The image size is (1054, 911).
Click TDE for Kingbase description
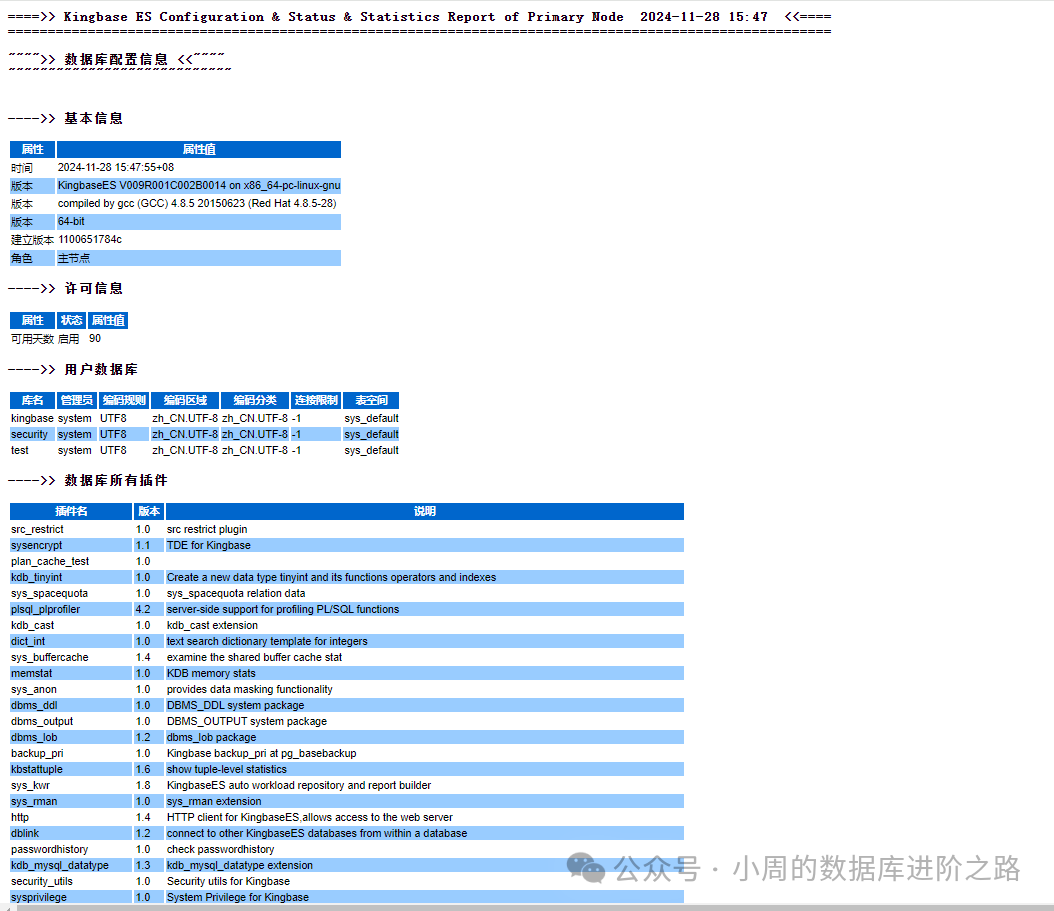208,545
